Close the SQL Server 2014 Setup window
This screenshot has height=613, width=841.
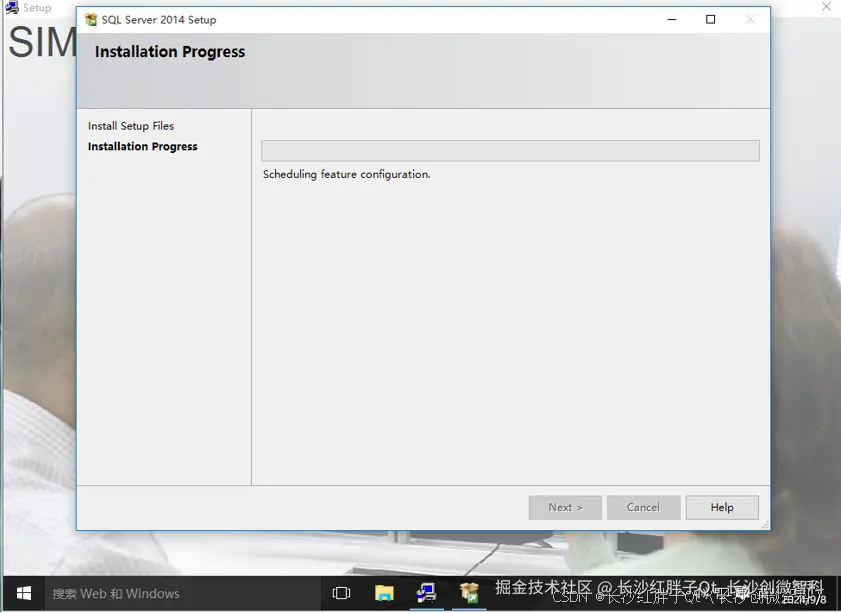[x=750, y=20]
